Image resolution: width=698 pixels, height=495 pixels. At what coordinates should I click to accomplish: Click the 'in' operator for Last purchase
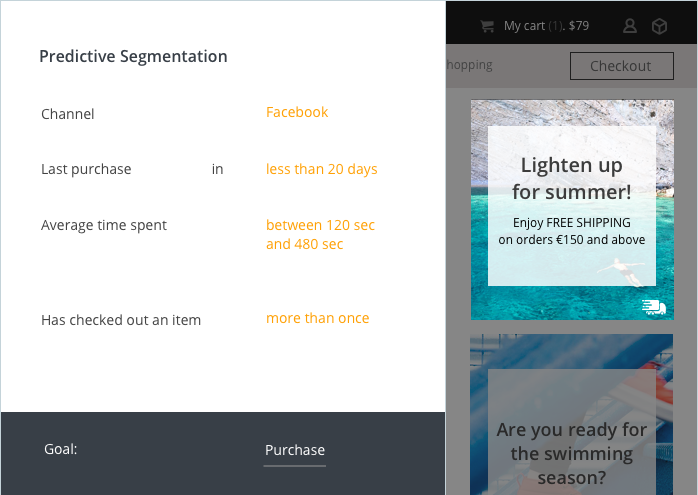tap(217, 169)
